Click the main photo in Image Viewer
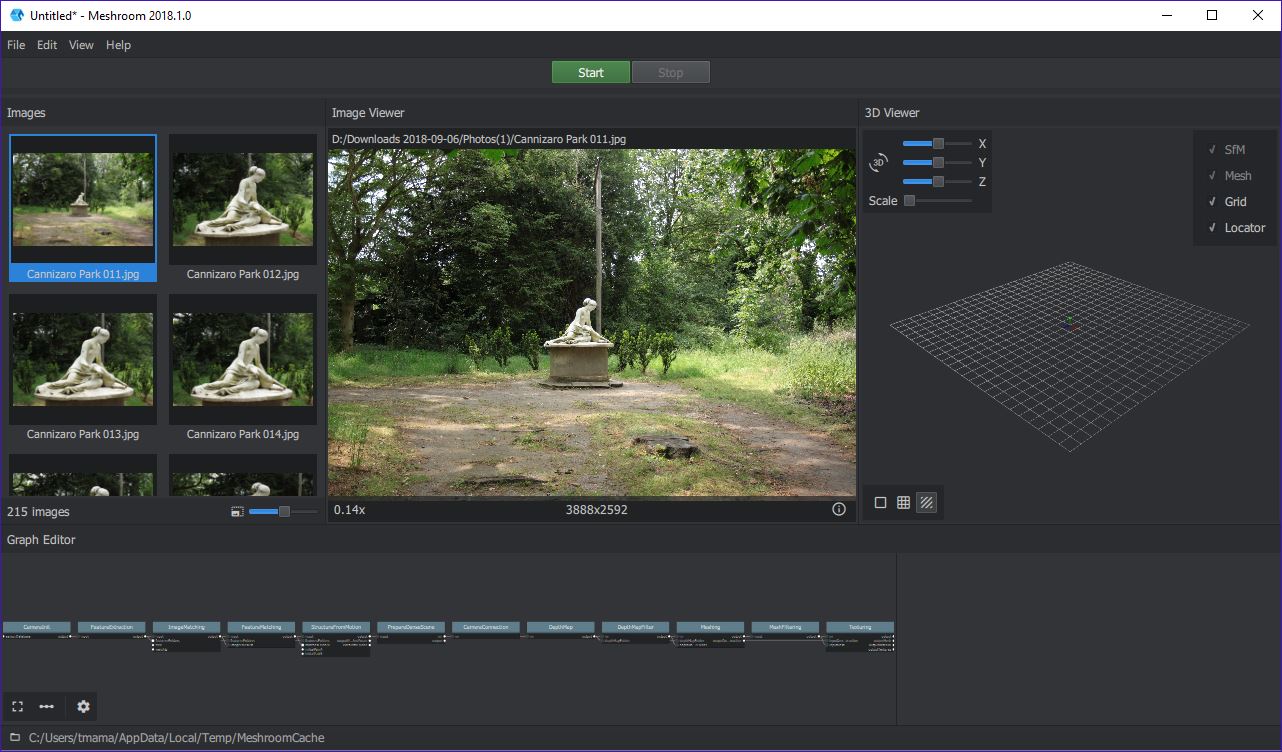This screenshot has width=1282, height=752. (592, 323)
